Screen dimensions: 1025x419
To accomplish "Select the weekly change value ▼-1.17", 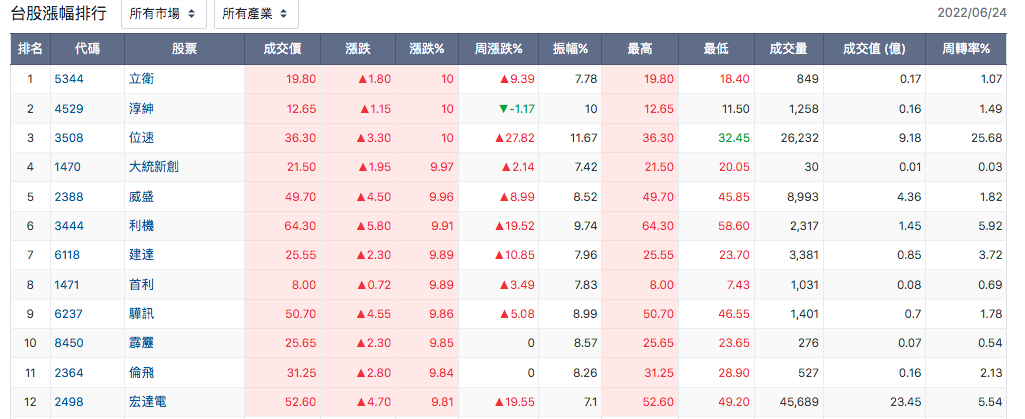I will (x=516, y=109).
